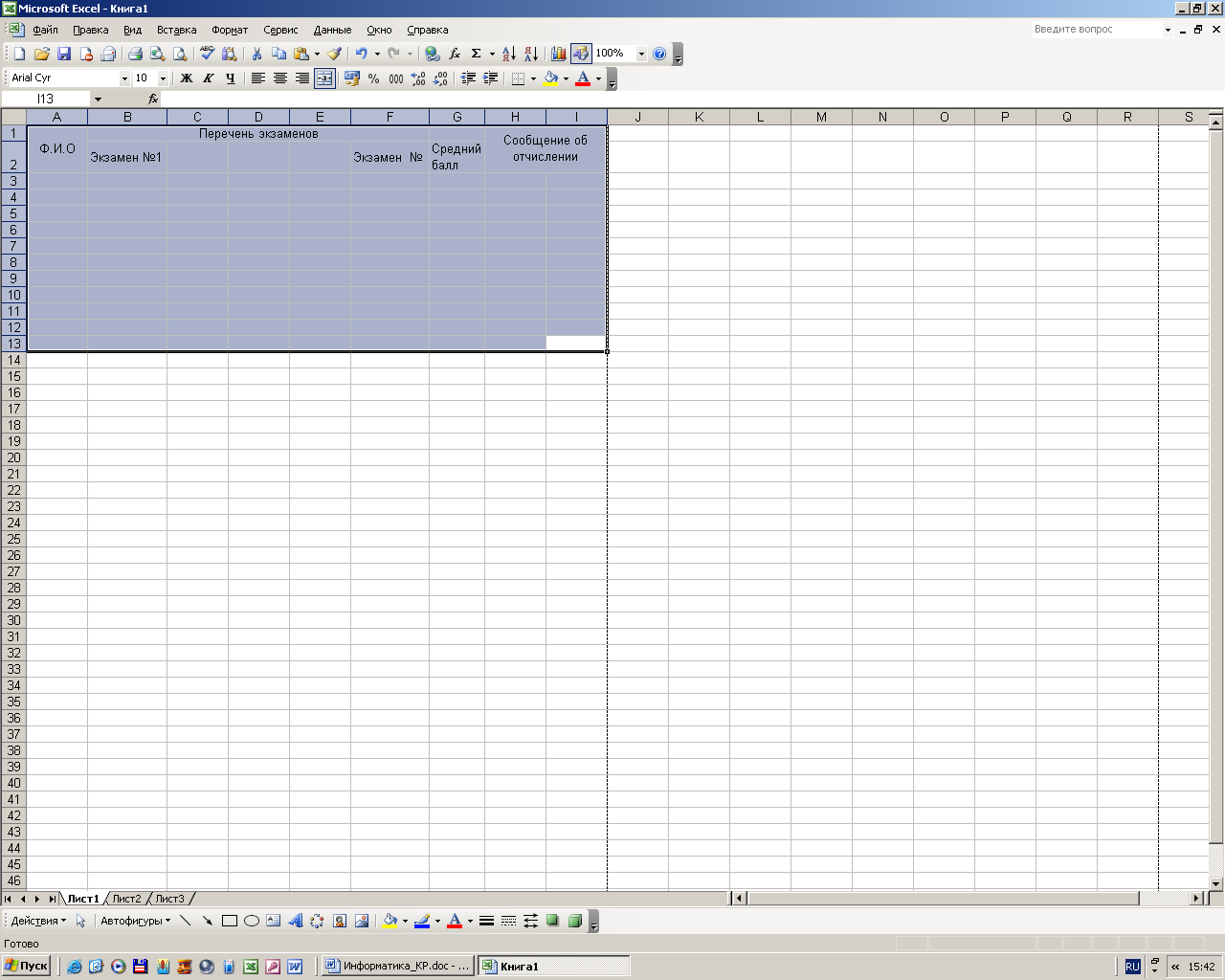This screenshot has width=1225, height=980.
Task: Toggle Merge and Center
Action: pyautogui.click(x=324, y=78)
